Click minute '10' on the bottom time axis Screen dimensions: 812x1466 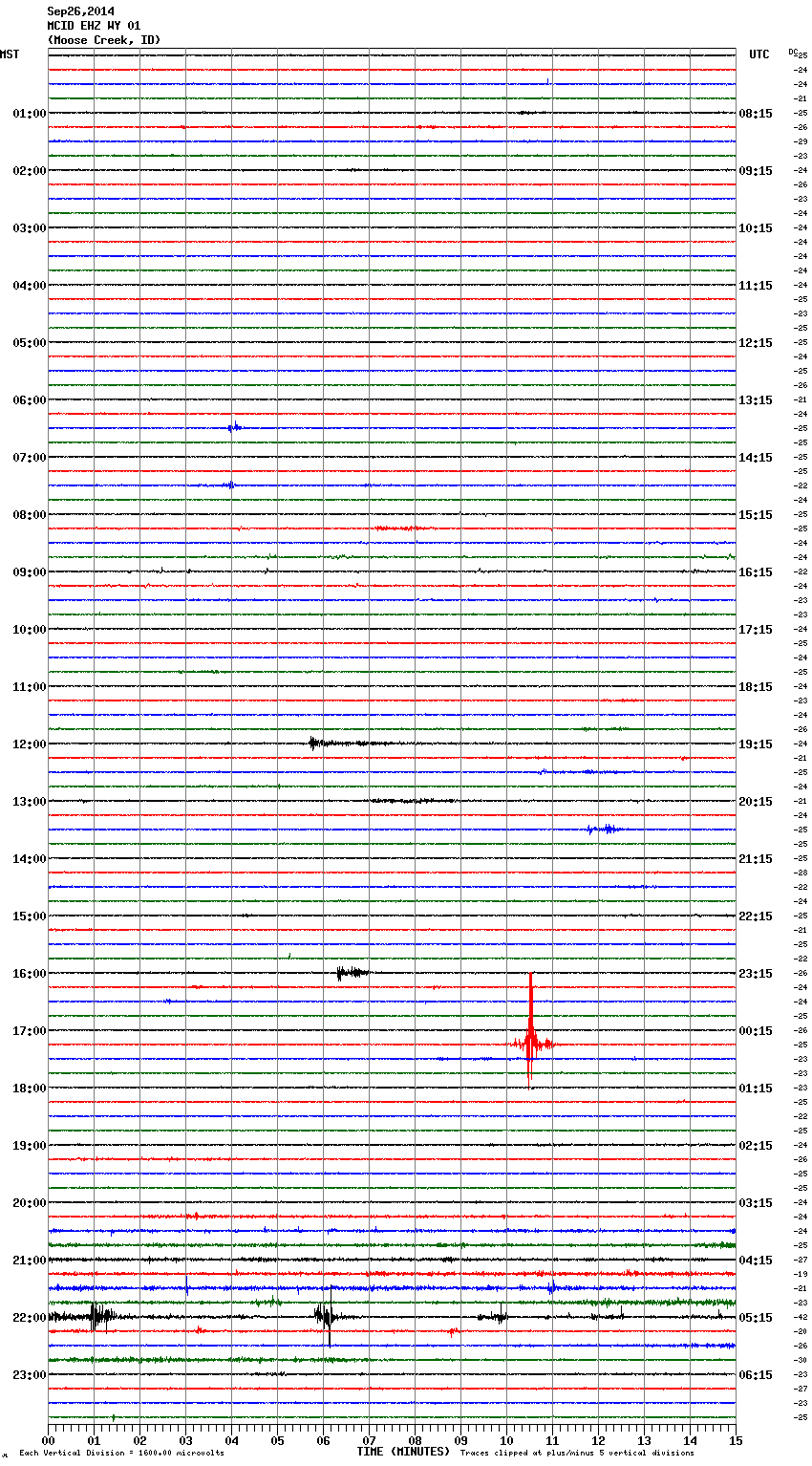point(507,1440)
